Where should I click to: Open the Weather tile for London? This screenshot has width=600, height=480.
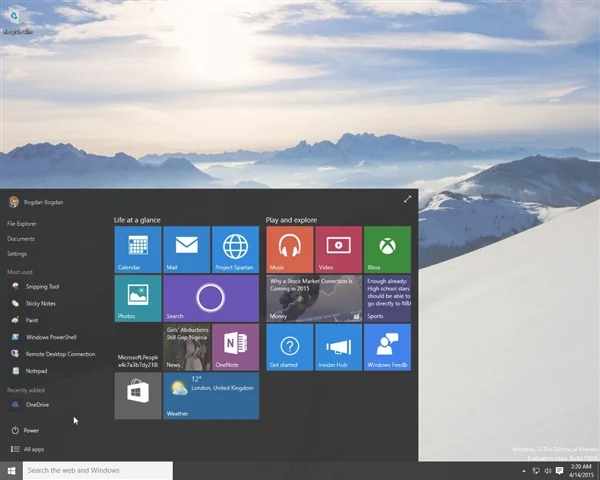(211, 396)
